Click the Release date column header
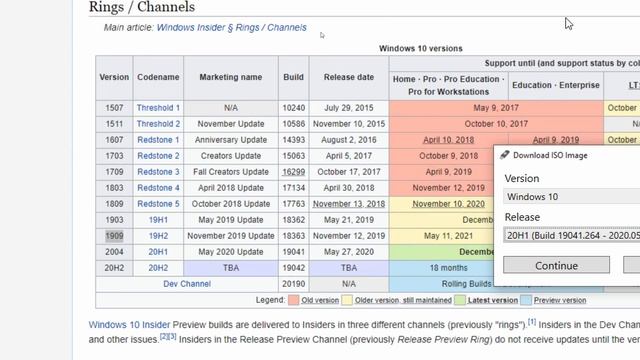This screenshot has width=640, height=360. tap(349, 77)
